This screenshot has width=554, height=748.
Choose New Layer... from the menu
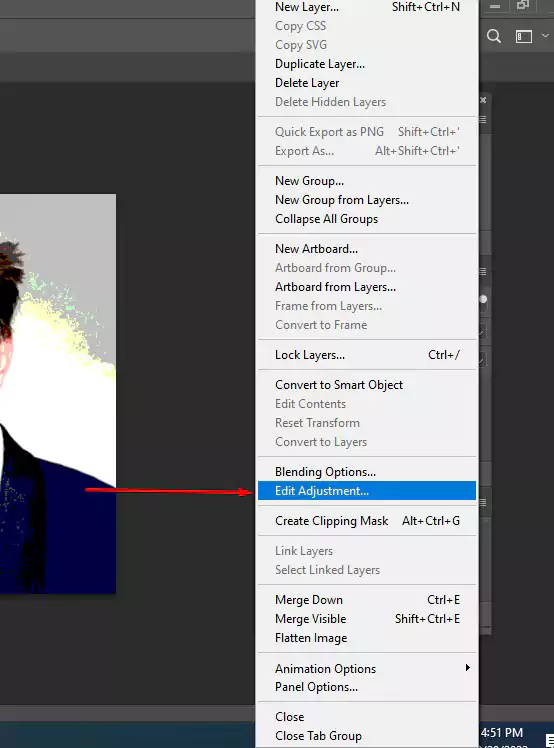click(x=367, y=7)
